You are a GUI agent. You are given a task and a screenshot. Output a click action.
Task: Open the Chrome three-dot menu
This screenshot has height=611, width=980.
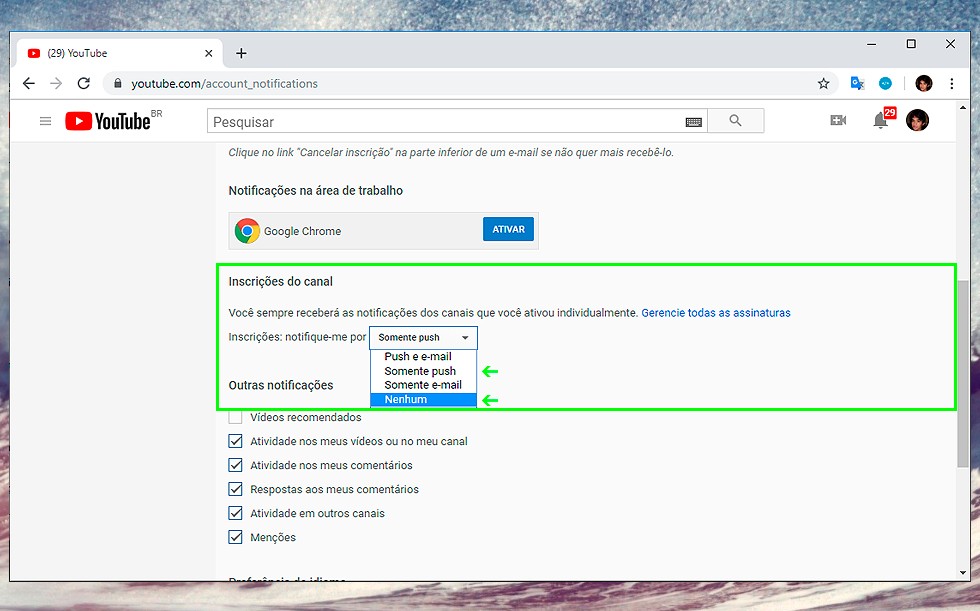(951, 83)
